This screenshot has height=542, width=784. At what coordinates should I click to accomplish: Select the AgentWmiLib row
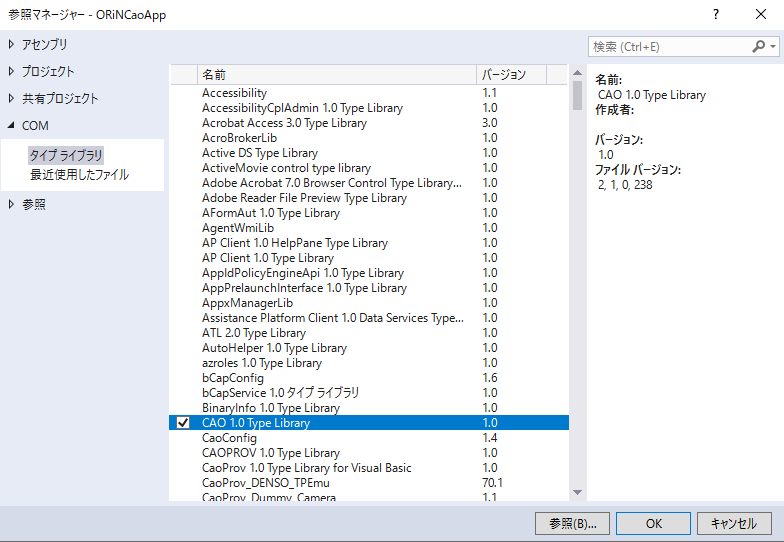click(369, 228)
